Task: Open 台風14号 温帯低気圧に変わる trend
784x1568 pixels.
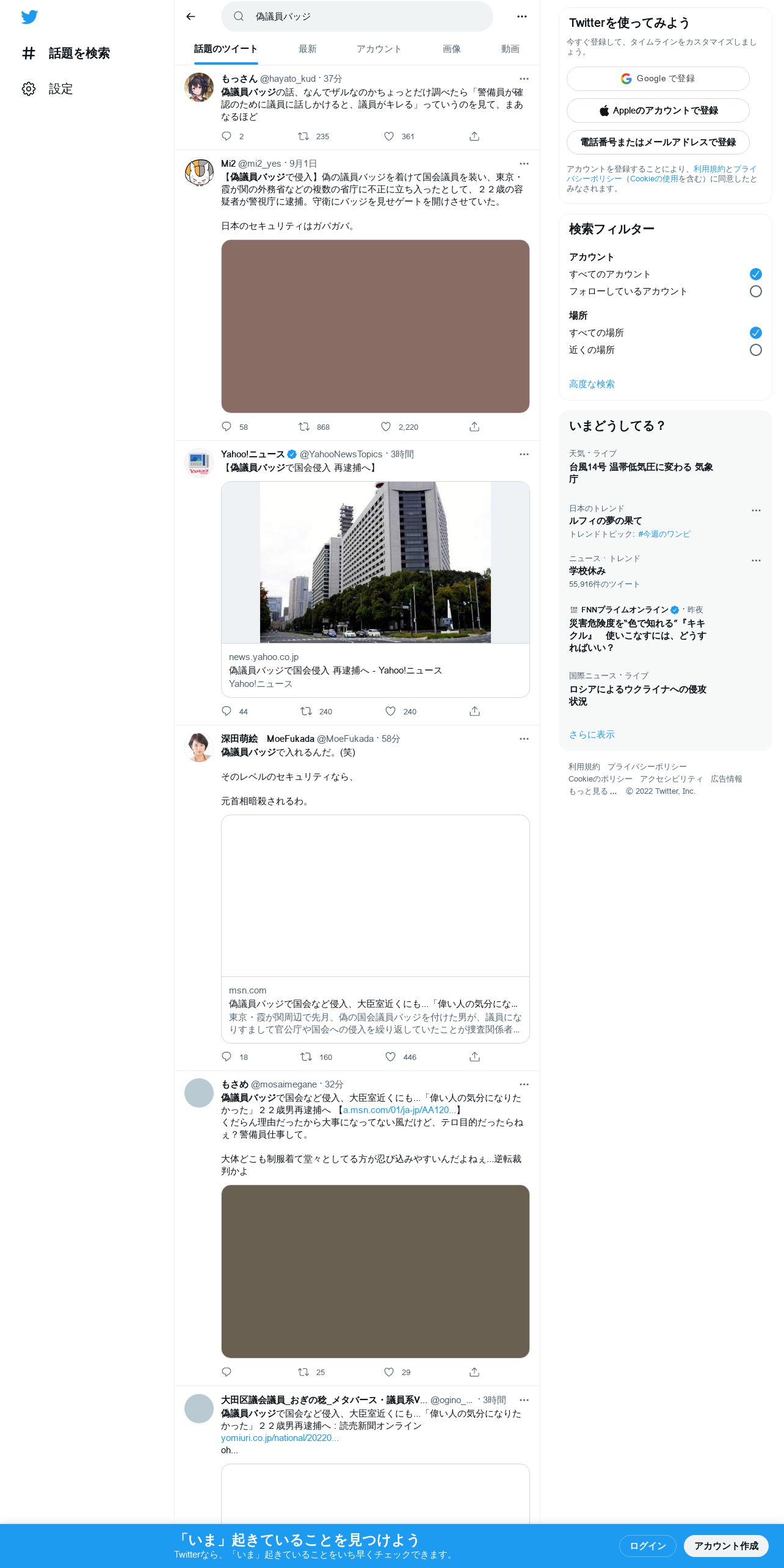Action: click(x=641, y=473)
